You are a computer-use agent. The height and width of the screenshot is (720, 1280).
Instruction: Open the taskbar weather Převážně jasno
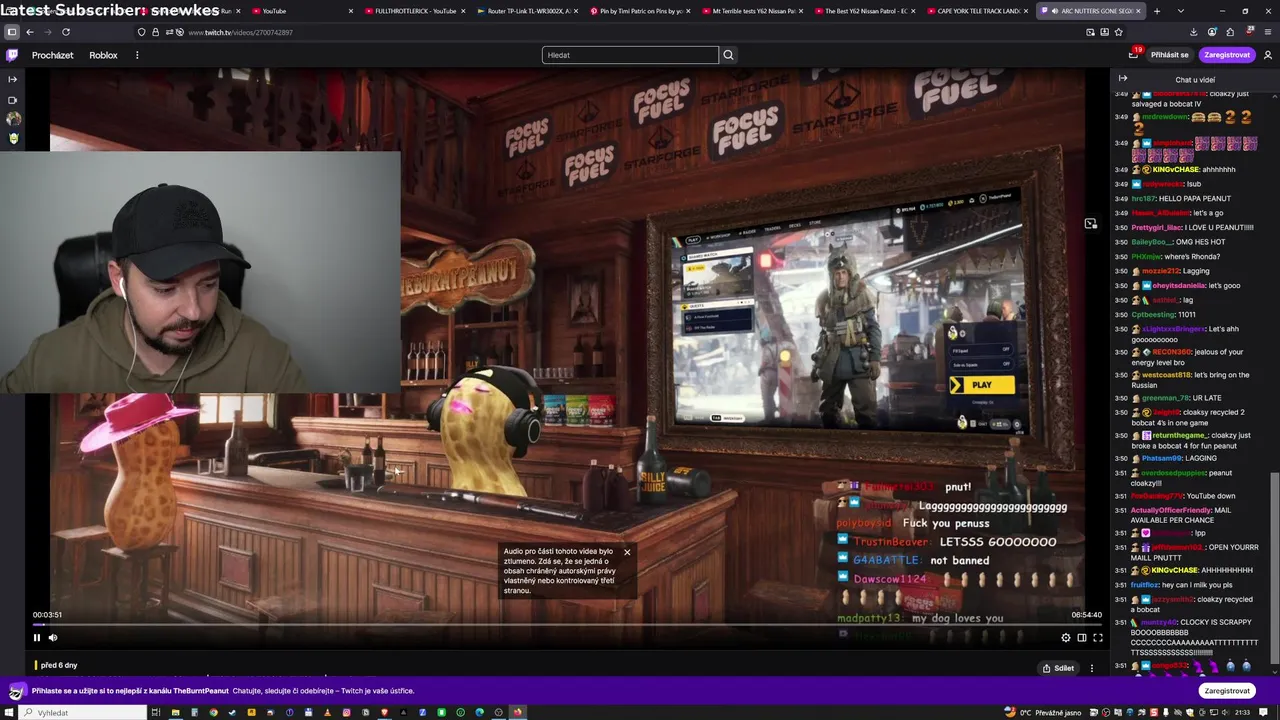point(1043,712)
